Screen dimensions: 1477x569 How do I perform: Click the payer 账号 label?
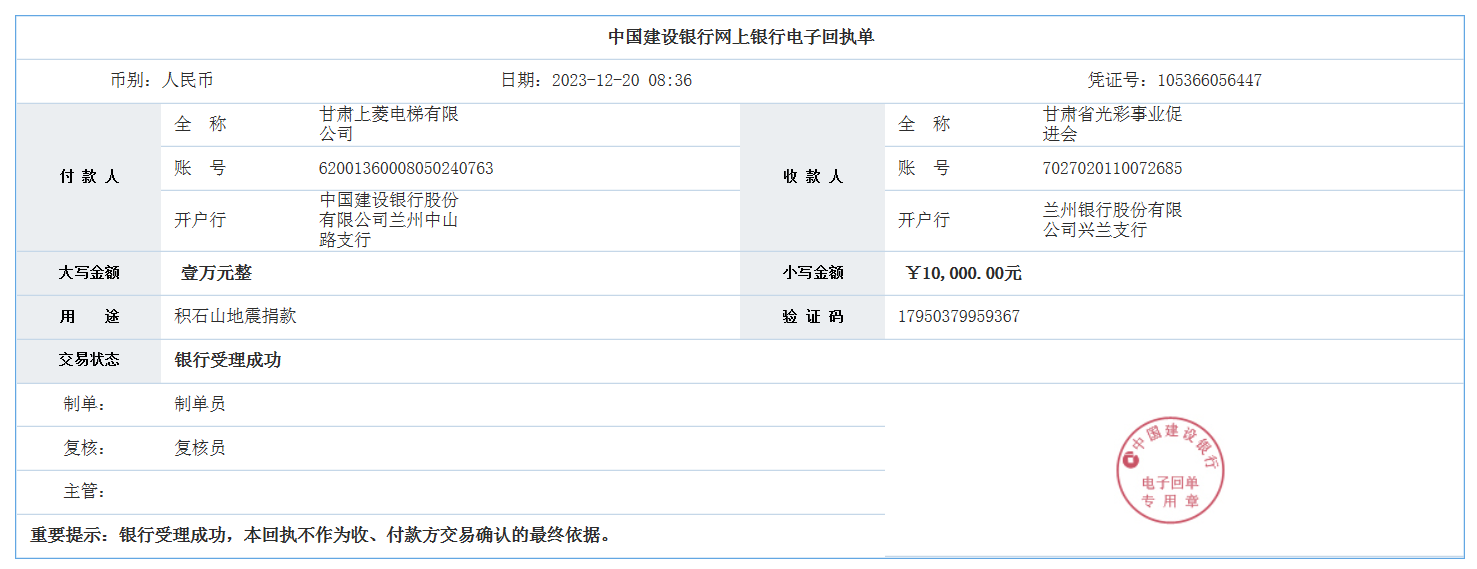[x=201, y=168]
